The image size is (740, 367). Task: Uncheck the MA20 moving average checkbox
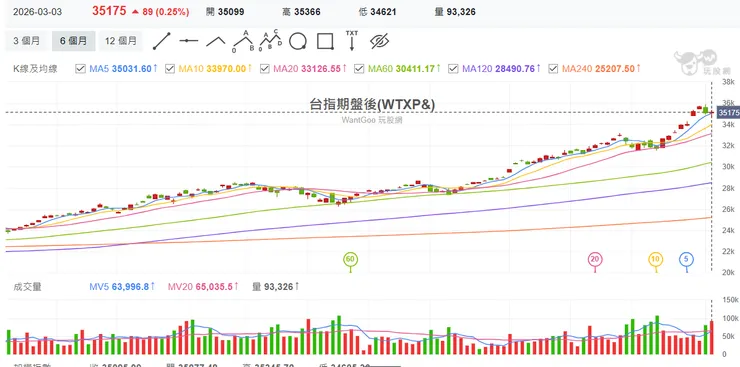(x=265, y=69)
